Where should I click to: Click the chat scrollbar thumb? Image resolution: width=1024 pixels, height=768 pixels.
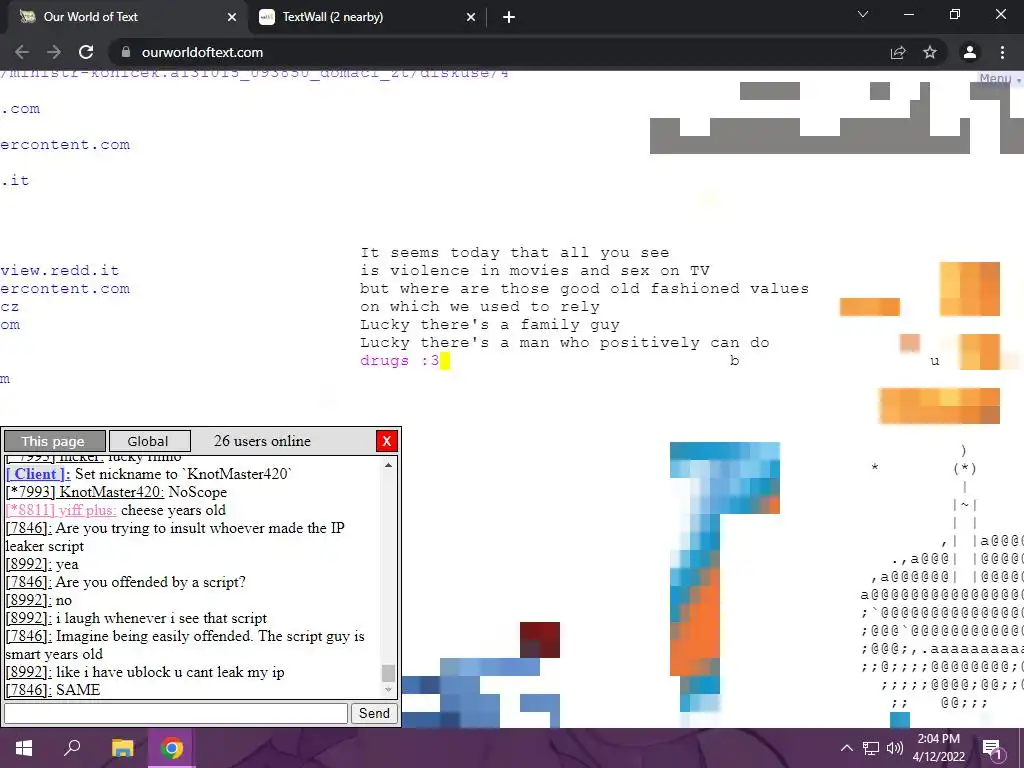pyautogui.click(x=389, y=673)
